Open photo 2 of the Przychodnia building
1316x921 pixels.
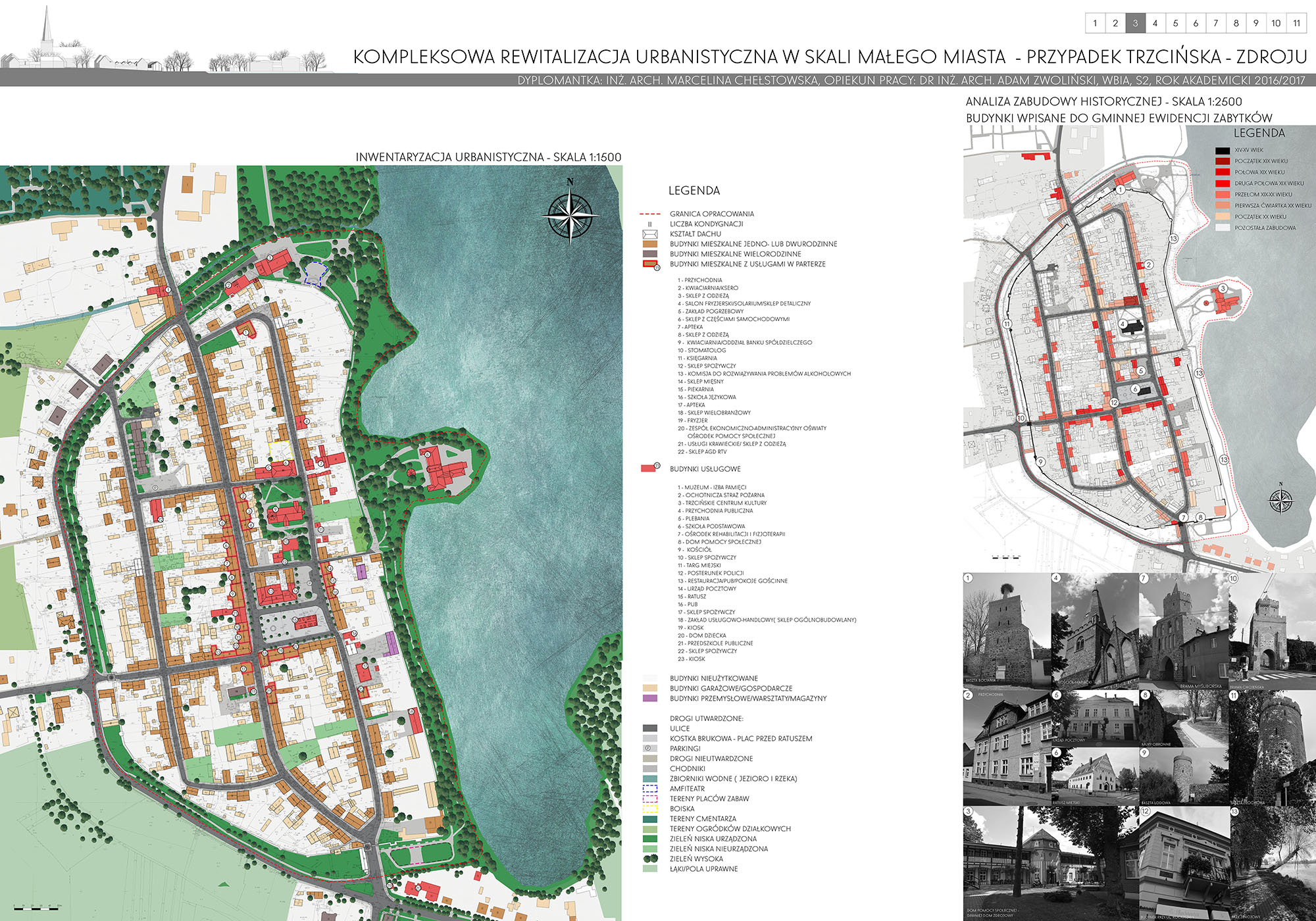1007,747
